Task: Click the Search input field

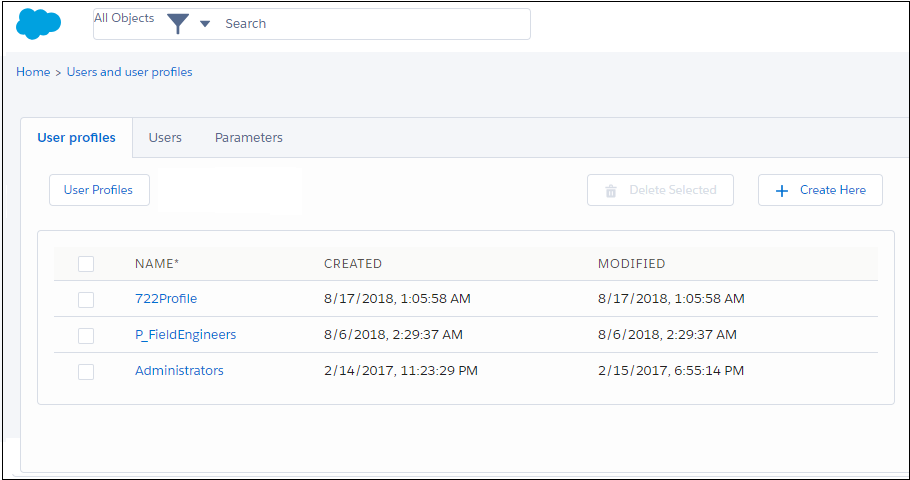Action: point(374,24)
